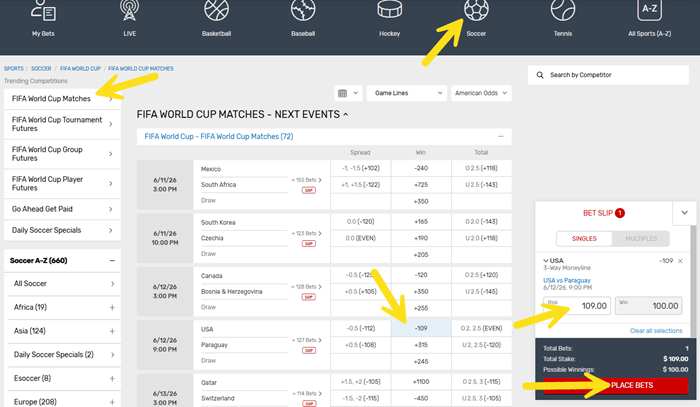
Task: Collapse the Soccer A-Z (660) list
Action: click(112, 261)
